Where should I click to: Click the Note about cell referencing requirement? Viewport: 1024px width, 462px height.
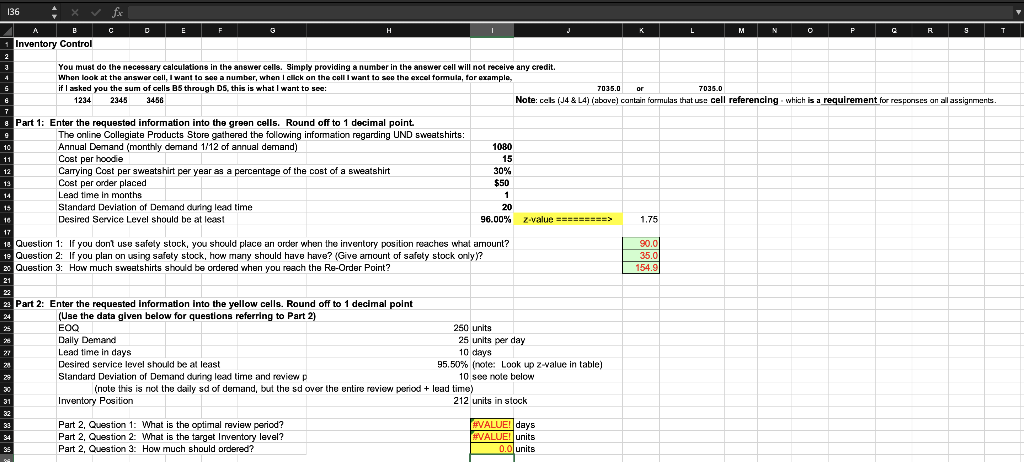pyautogui.click(x=756, y=100)
